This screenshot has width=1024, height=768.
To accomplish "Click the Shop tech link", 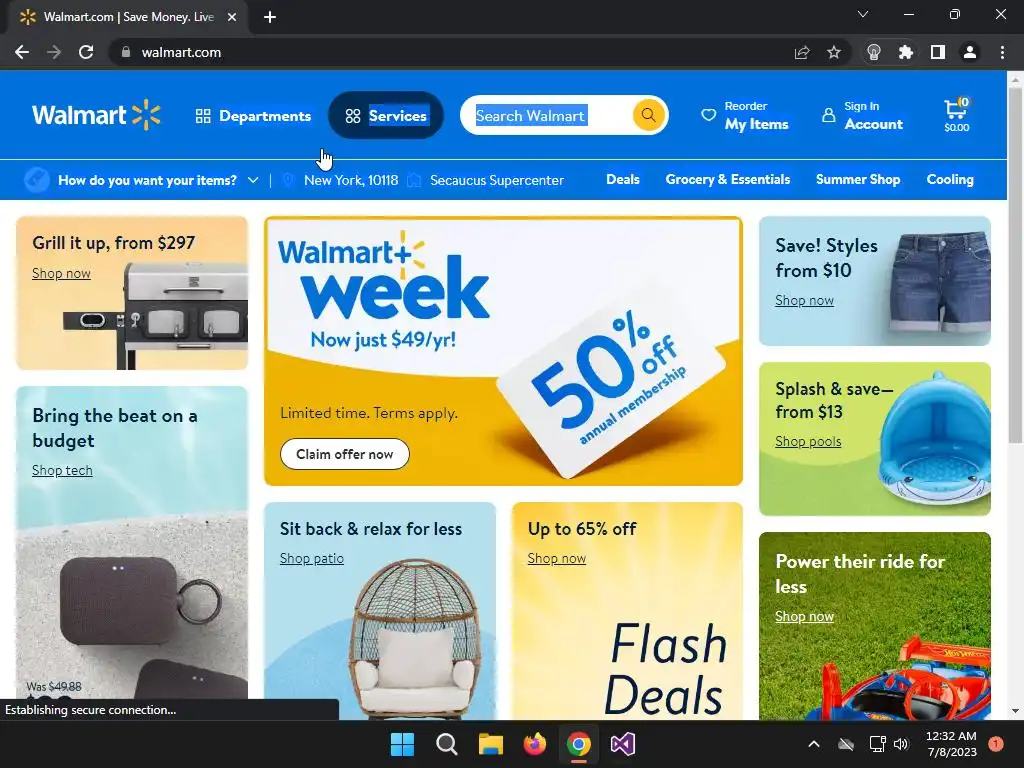I will pyautogui.click(x=62, y=470).
